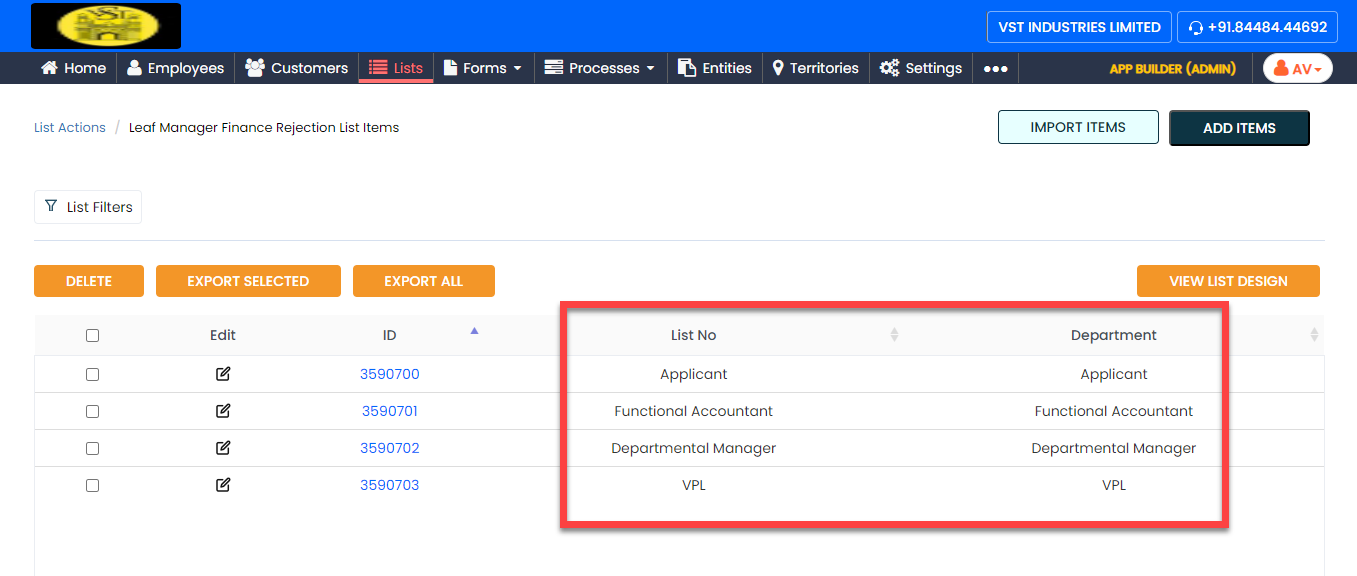Click the VIEW LIST DESIGN button
Image resolution: width=1357 pixels, height=576 pixels.
1228,281
